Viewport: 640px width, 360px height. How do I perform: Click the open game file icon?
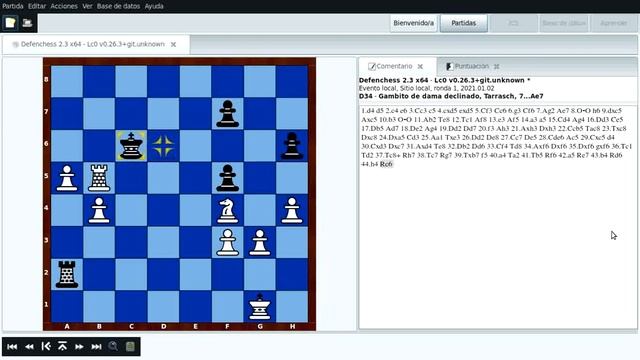(x=27, y=23)
